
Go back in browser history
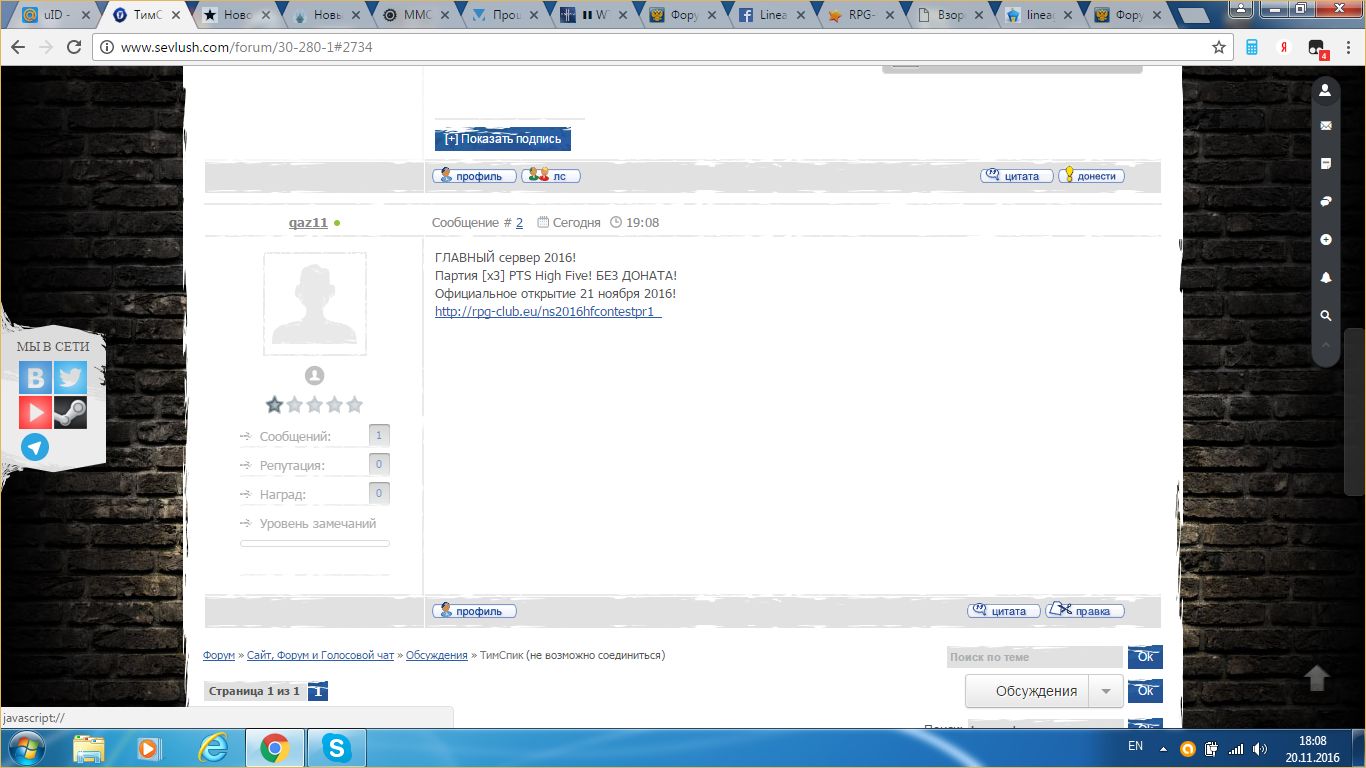(x=19, y=47)
